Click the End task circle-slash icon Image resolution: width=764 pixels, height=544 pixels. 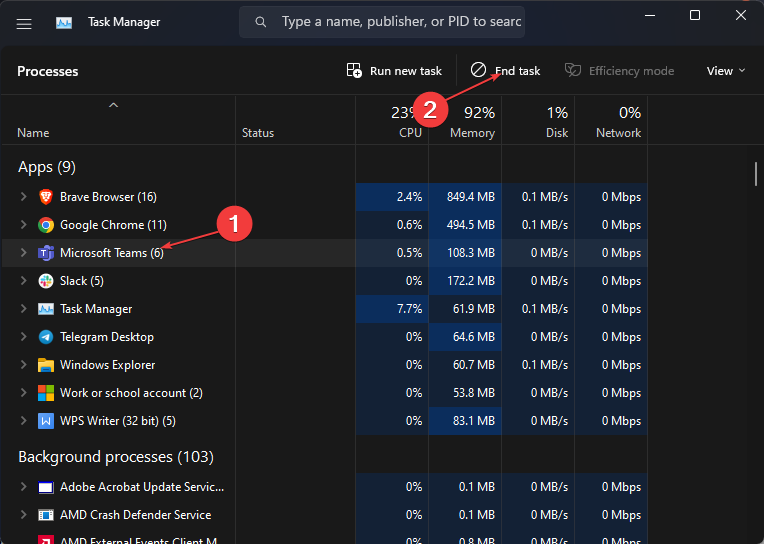click(478, 70)
